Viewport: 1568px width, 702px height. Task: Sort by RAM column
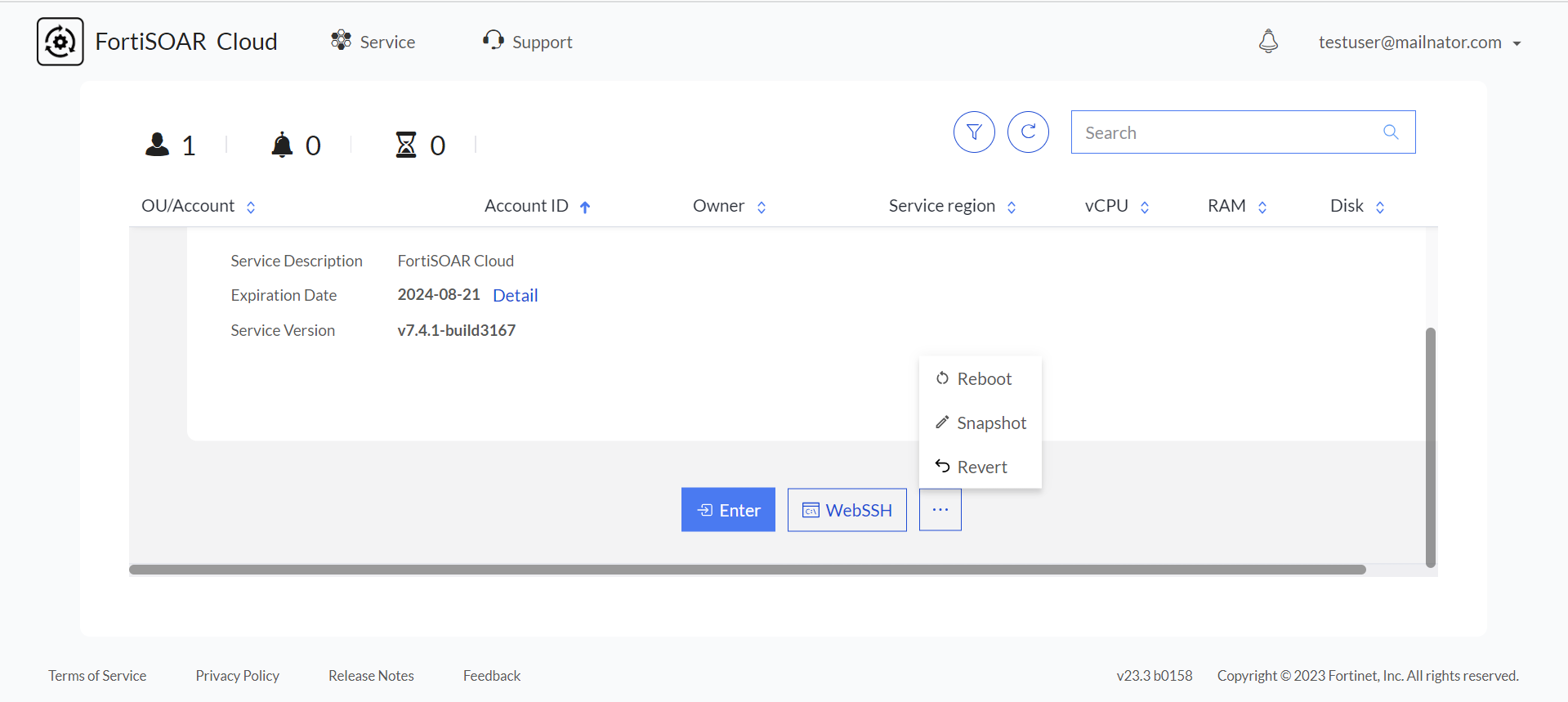(1237, 206)
